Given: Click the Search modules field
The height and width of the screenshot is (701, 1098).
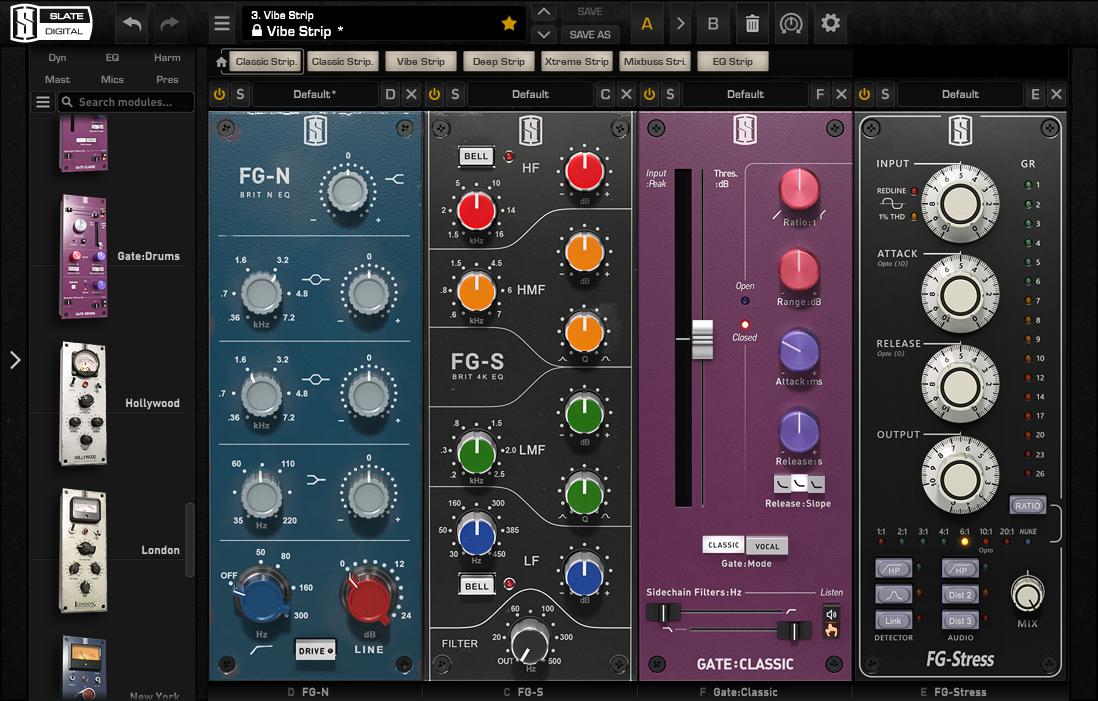Looking at the screenshot, I should pyautogui.click(x=126, y=102).
